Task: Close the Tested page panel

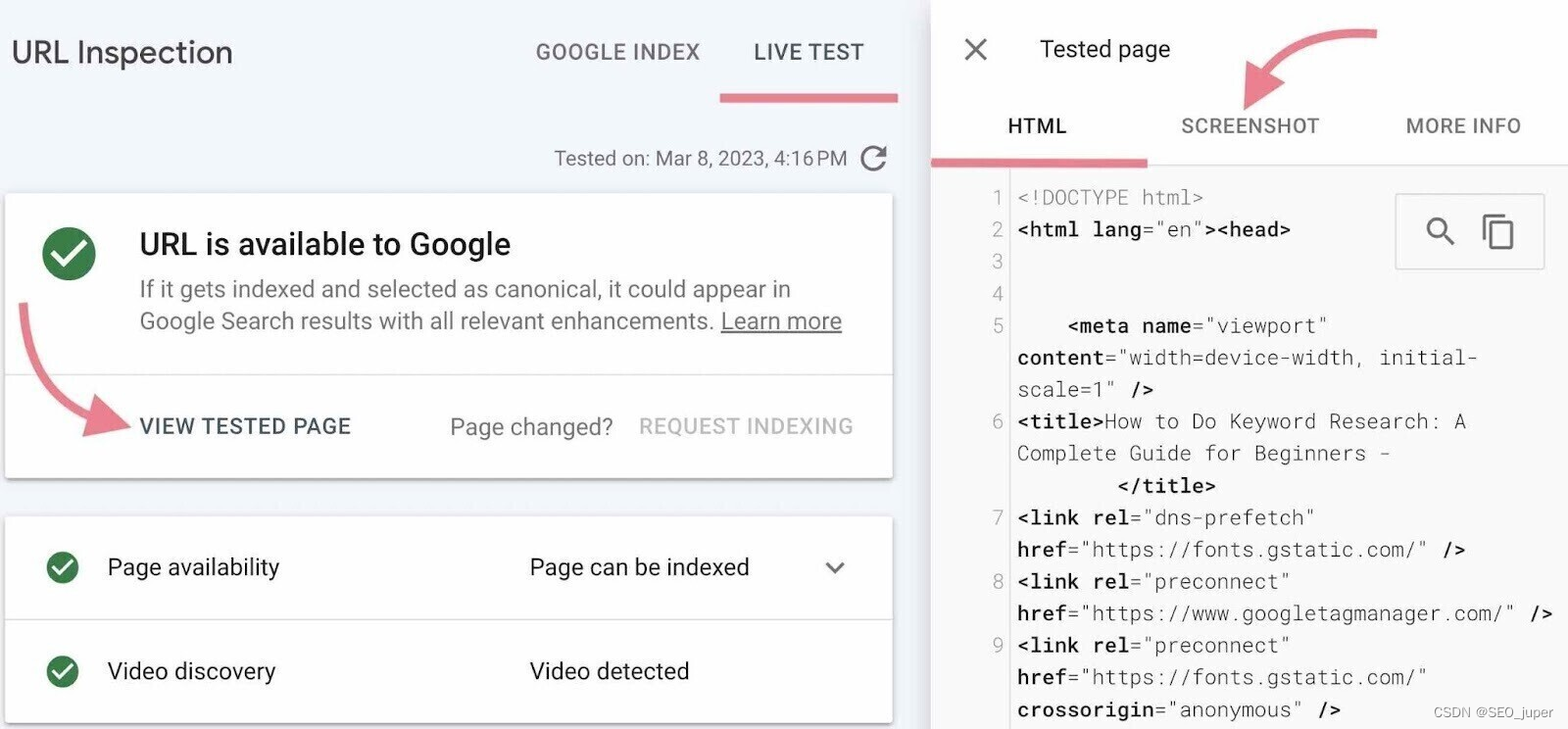Action: pyautogui.click(x=975, y=49)
